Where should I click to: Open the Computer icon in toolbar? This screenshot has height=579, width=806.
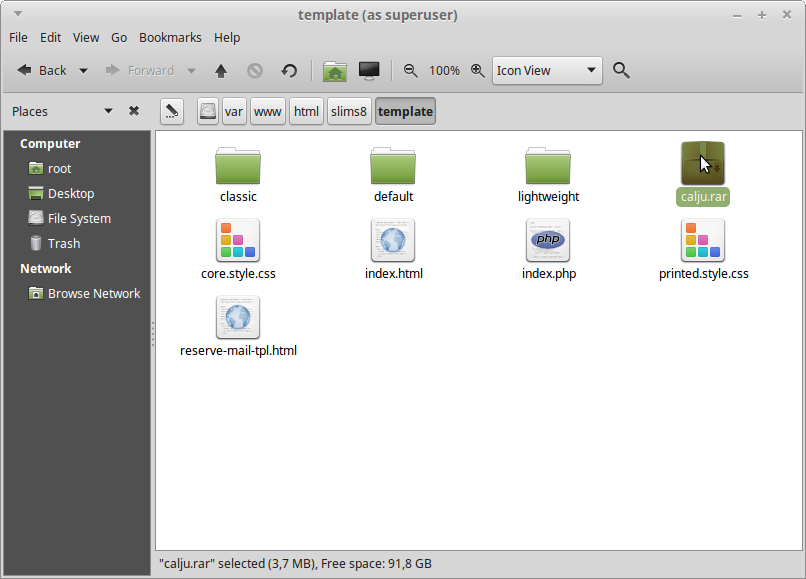pos(369,70)
